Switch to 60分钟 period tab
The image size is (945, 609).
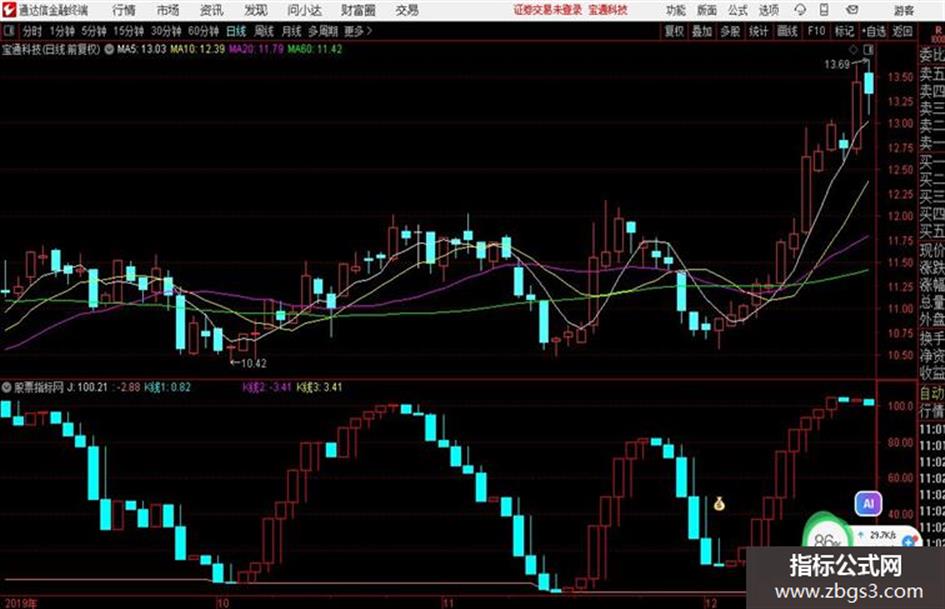tap(203, 31)
